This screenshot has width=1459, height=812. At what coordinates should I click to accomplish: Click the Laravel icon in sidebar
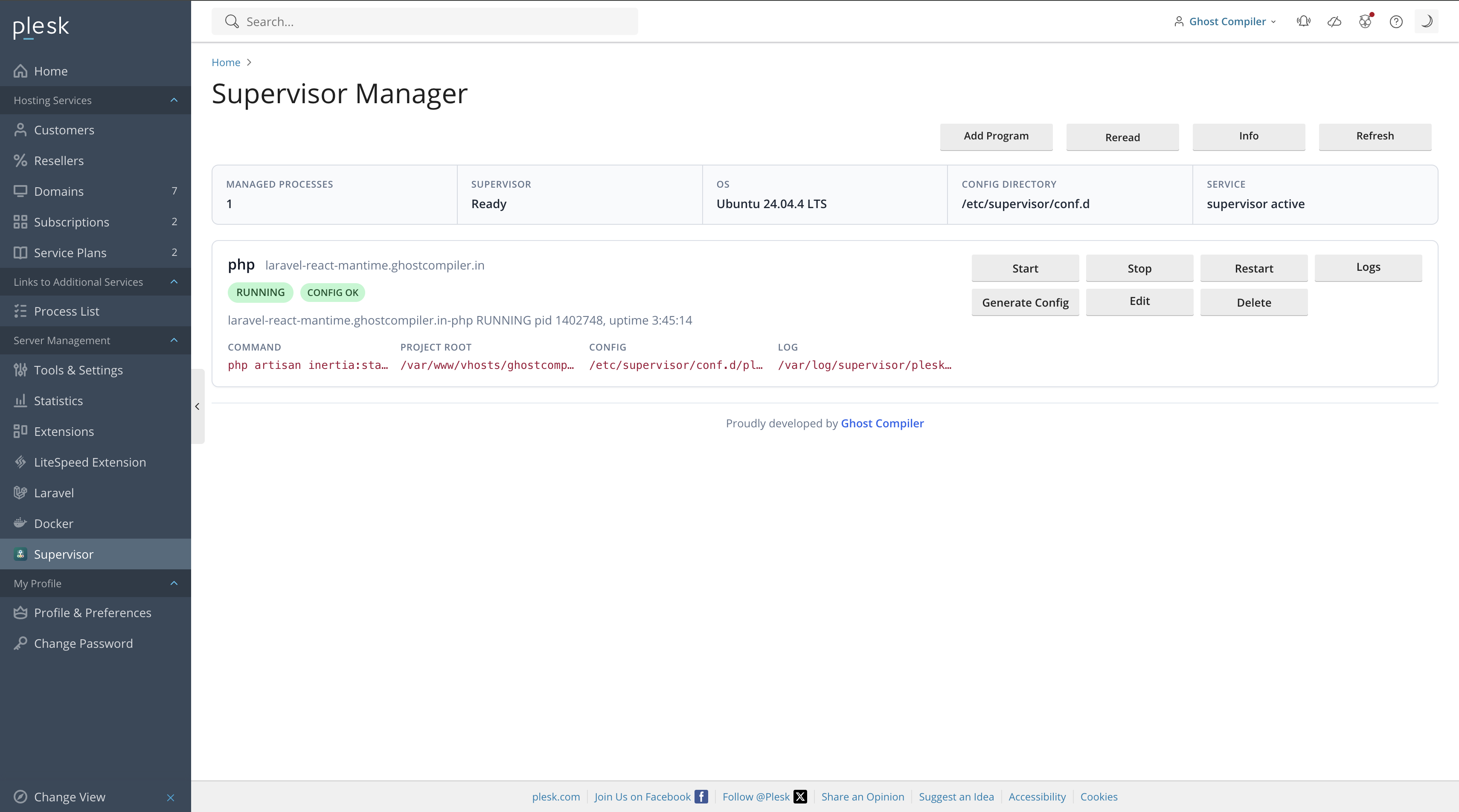(20, 493)
